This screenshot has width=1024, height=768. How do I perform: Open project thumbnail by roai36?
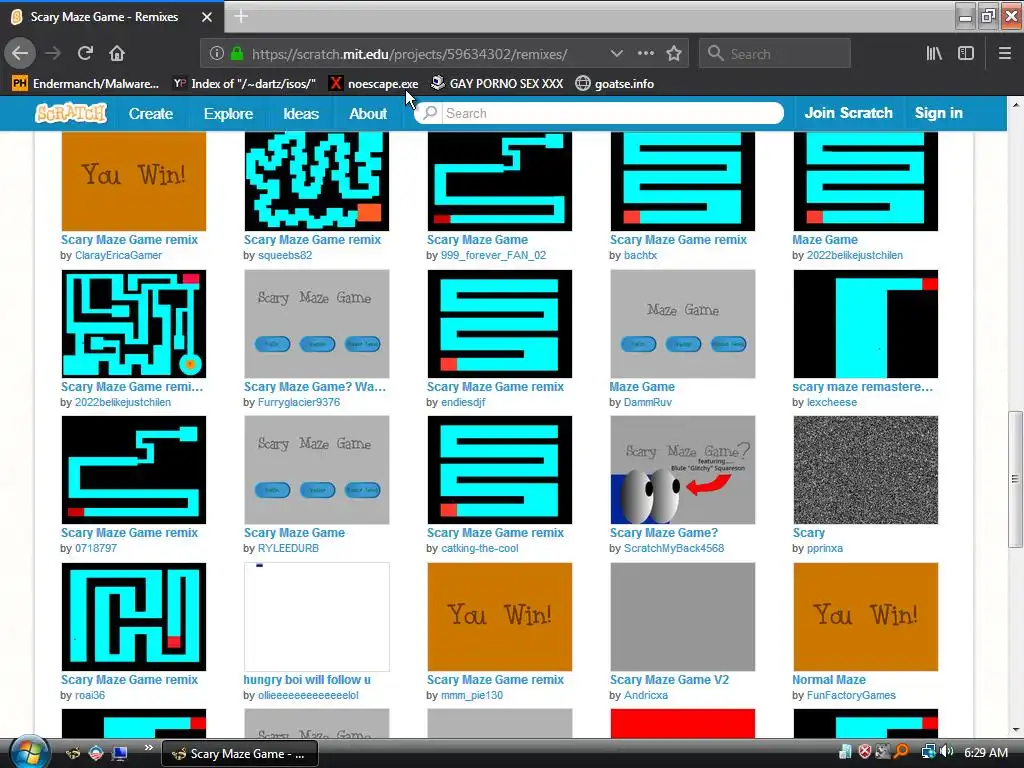pyautogui.click(x=134, y=616)
